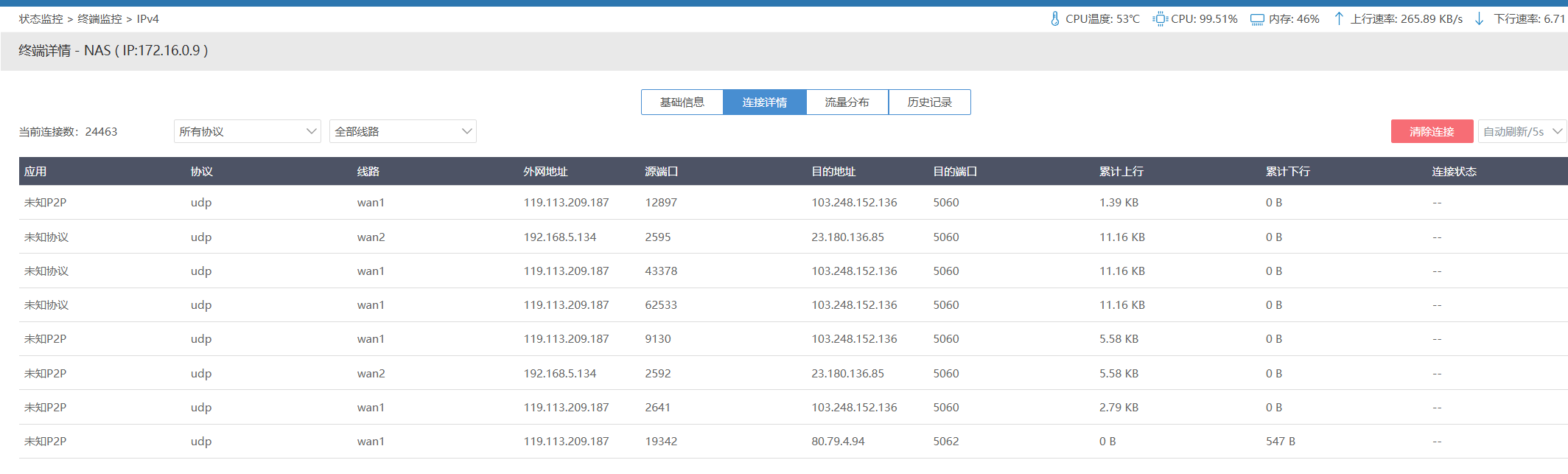Open the 自动刷新/5s refresh interval dropdown
1568x474 pixels.
click(1522, 131)
